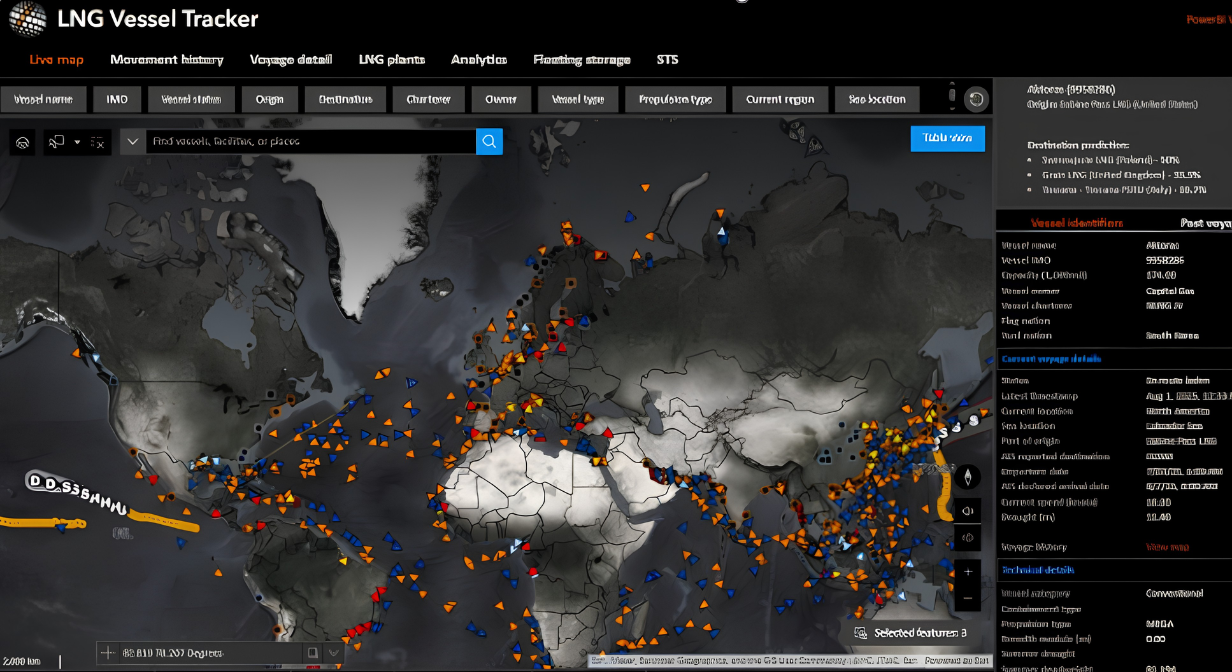Click the map search magnifier button
Viewport: 1232px width, 672px height.
click(x=489, y=142)
